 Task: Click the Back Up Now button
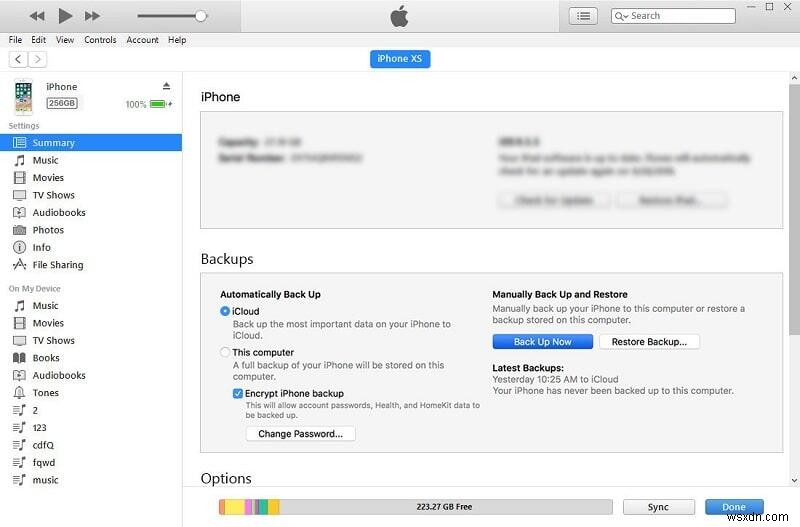[542, 342]
